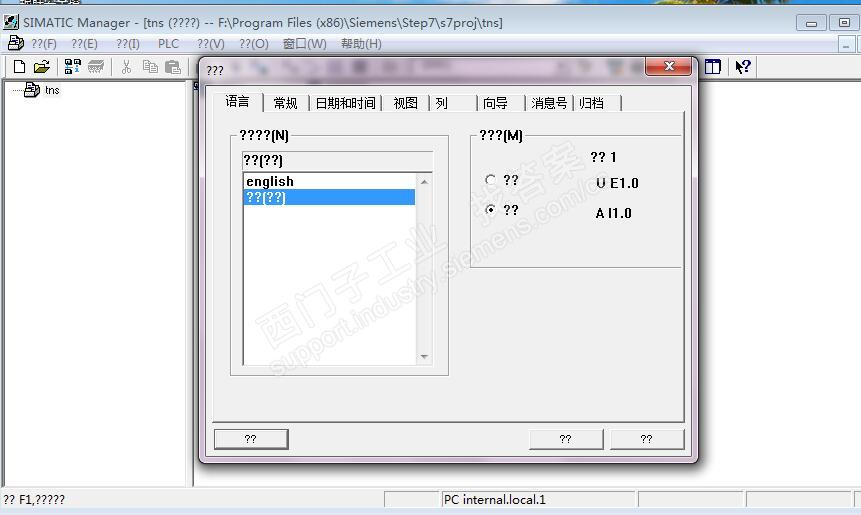
Task: Switch to the 常规 tab
Action: point(286,103)
